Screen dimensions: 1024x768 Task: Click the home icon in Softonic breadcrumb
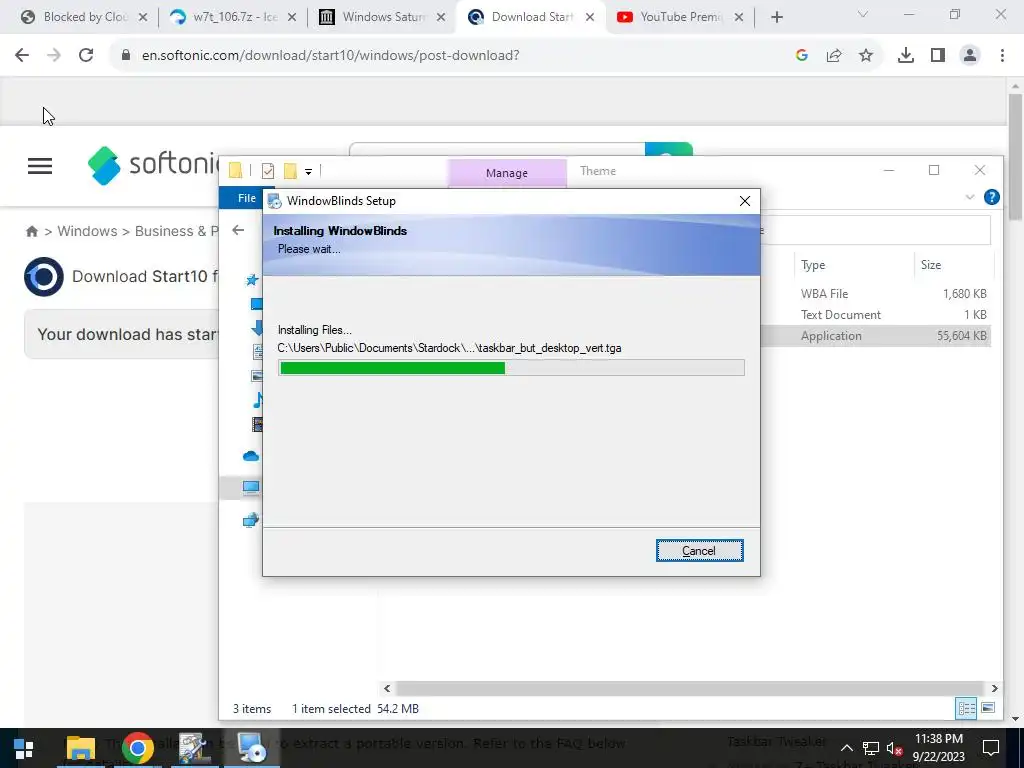tap(31, 231)
